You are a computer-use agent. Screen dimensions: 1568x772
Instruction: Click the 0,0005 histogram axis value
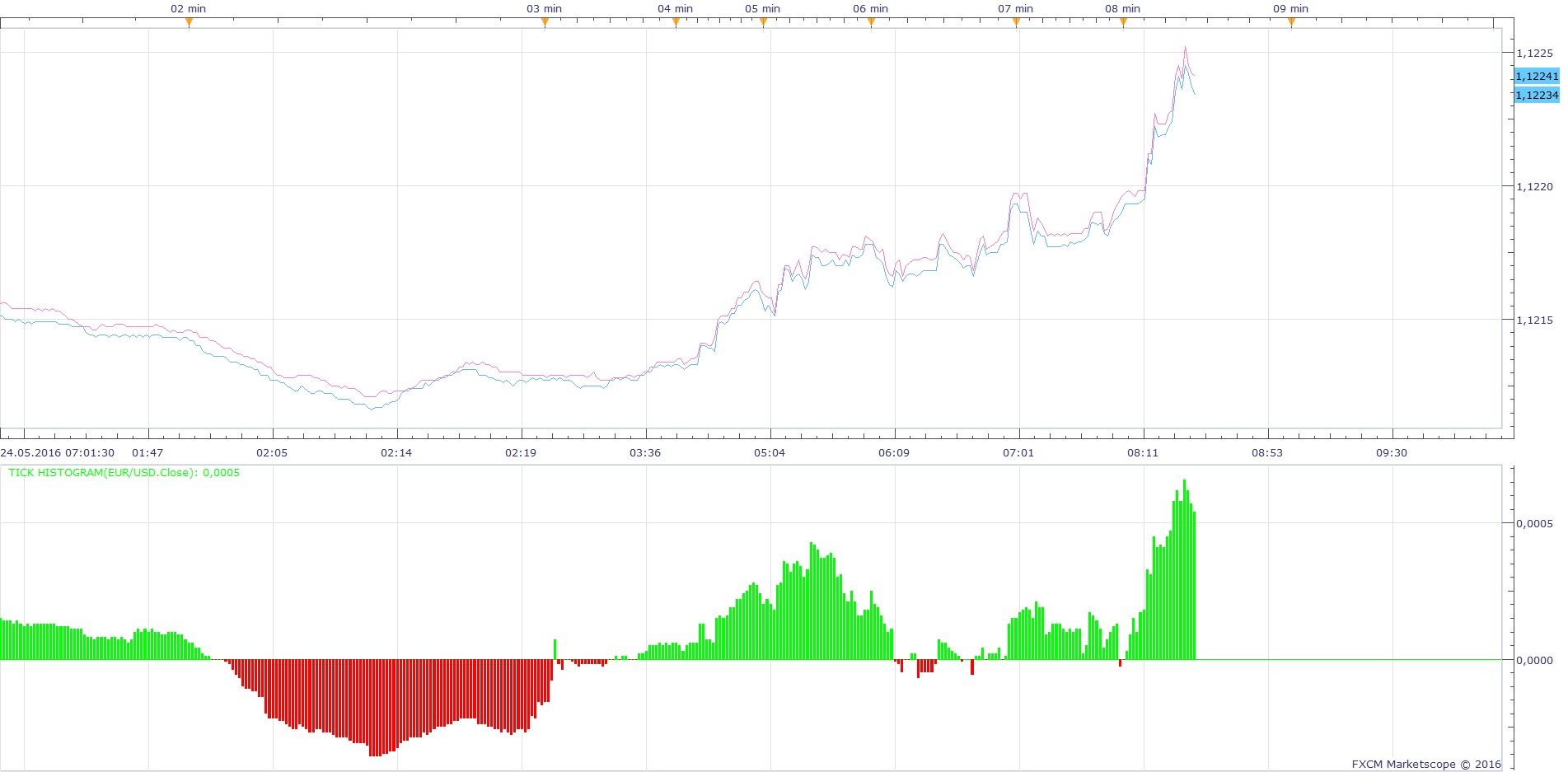coord(1535,524)
